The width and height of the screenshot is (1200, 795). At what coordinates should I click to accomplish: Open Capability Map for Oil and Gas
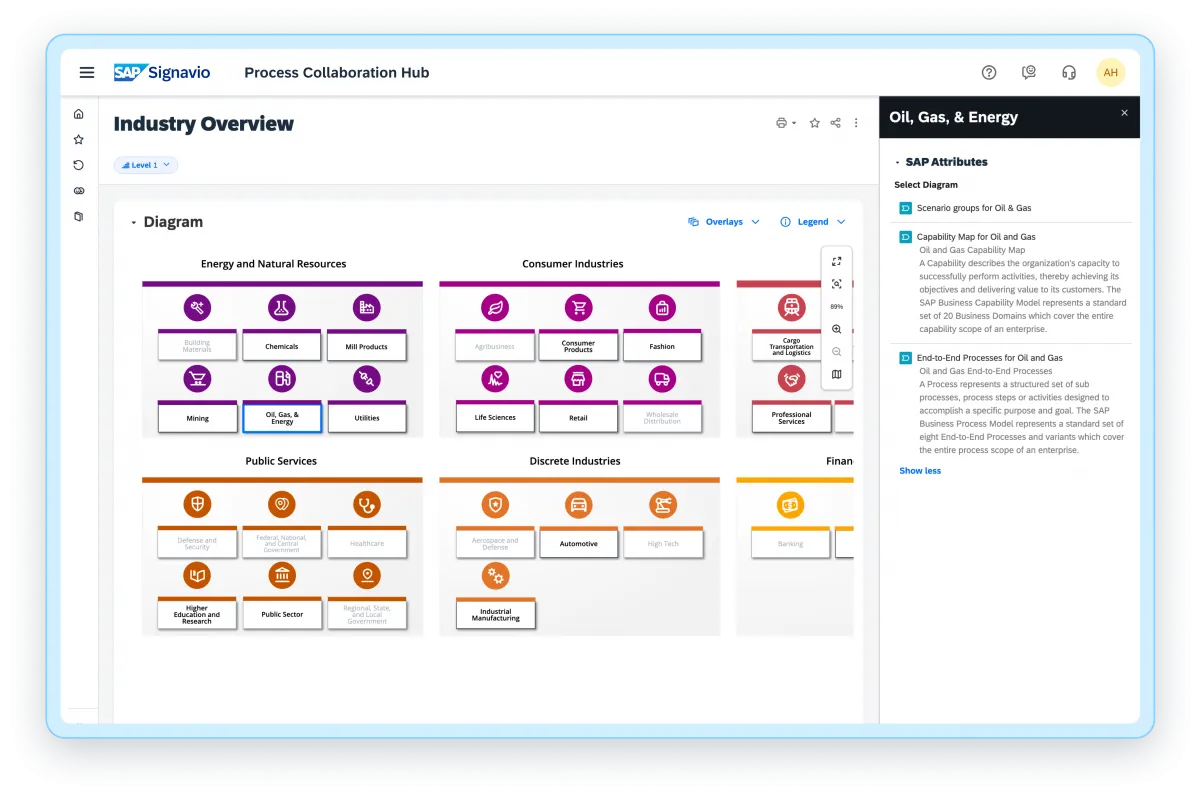click(x=976, y=237)
